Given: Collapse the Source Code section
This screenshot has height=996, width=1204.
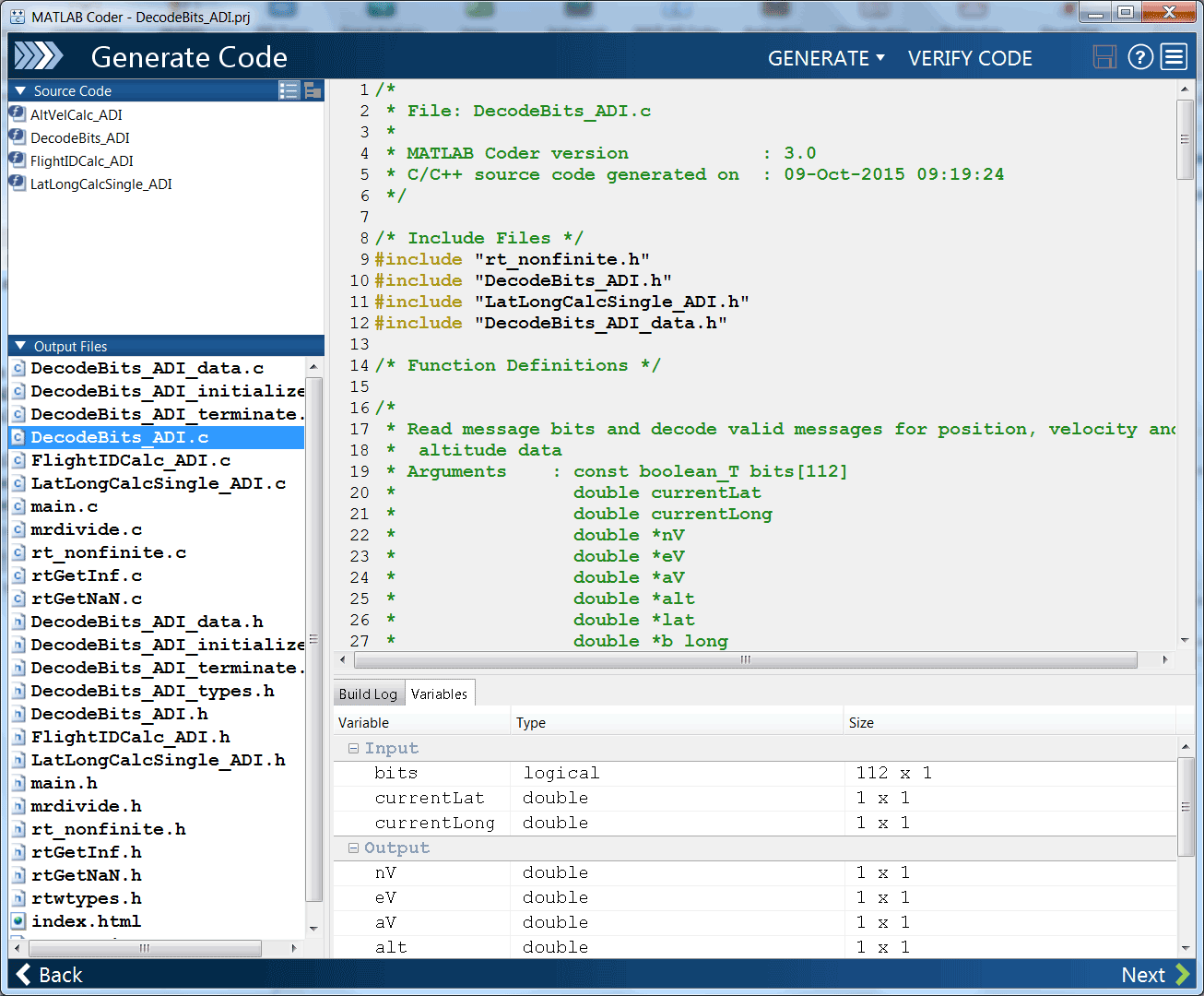Looking at the screenshot, I should (20, 91).
